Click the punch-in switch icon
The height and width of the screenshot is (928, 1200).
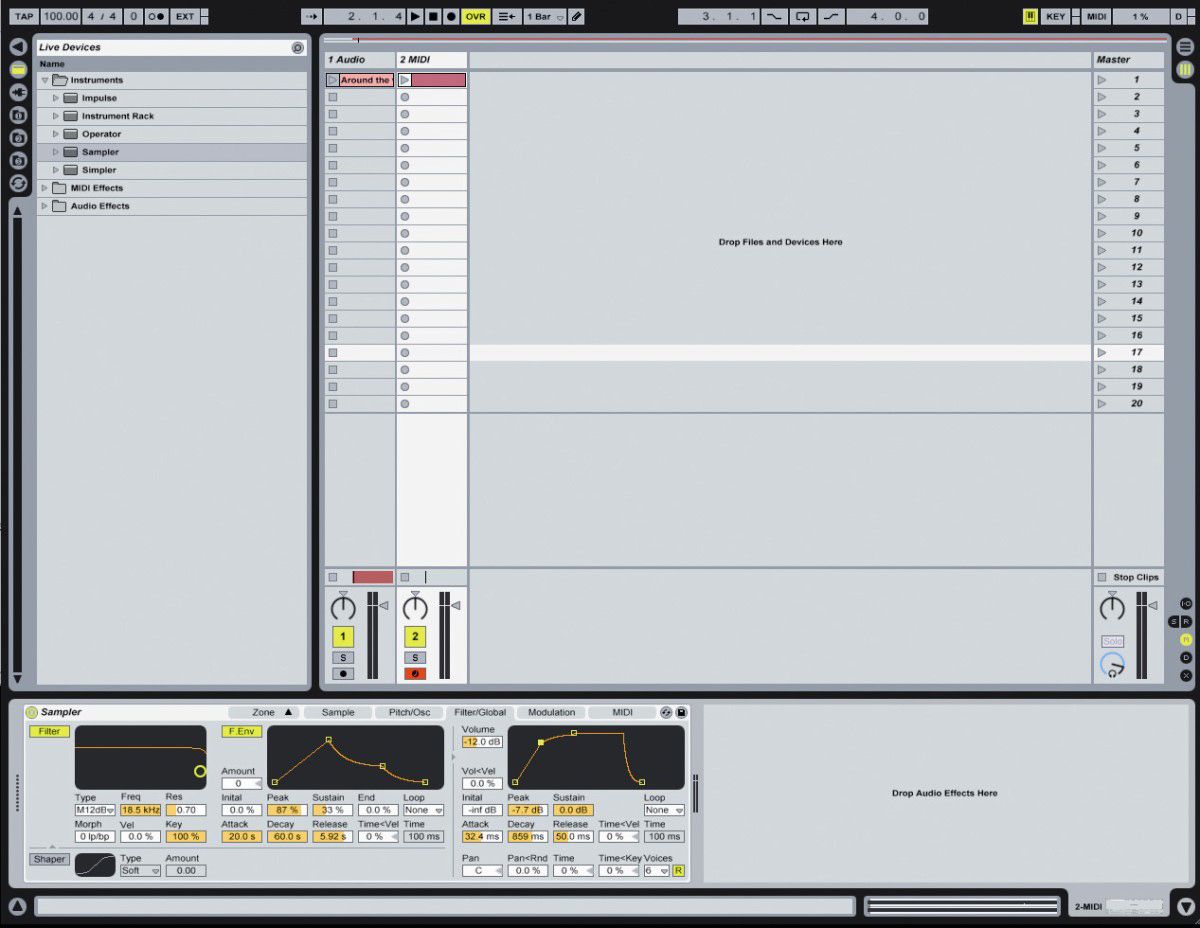(775, 16)
